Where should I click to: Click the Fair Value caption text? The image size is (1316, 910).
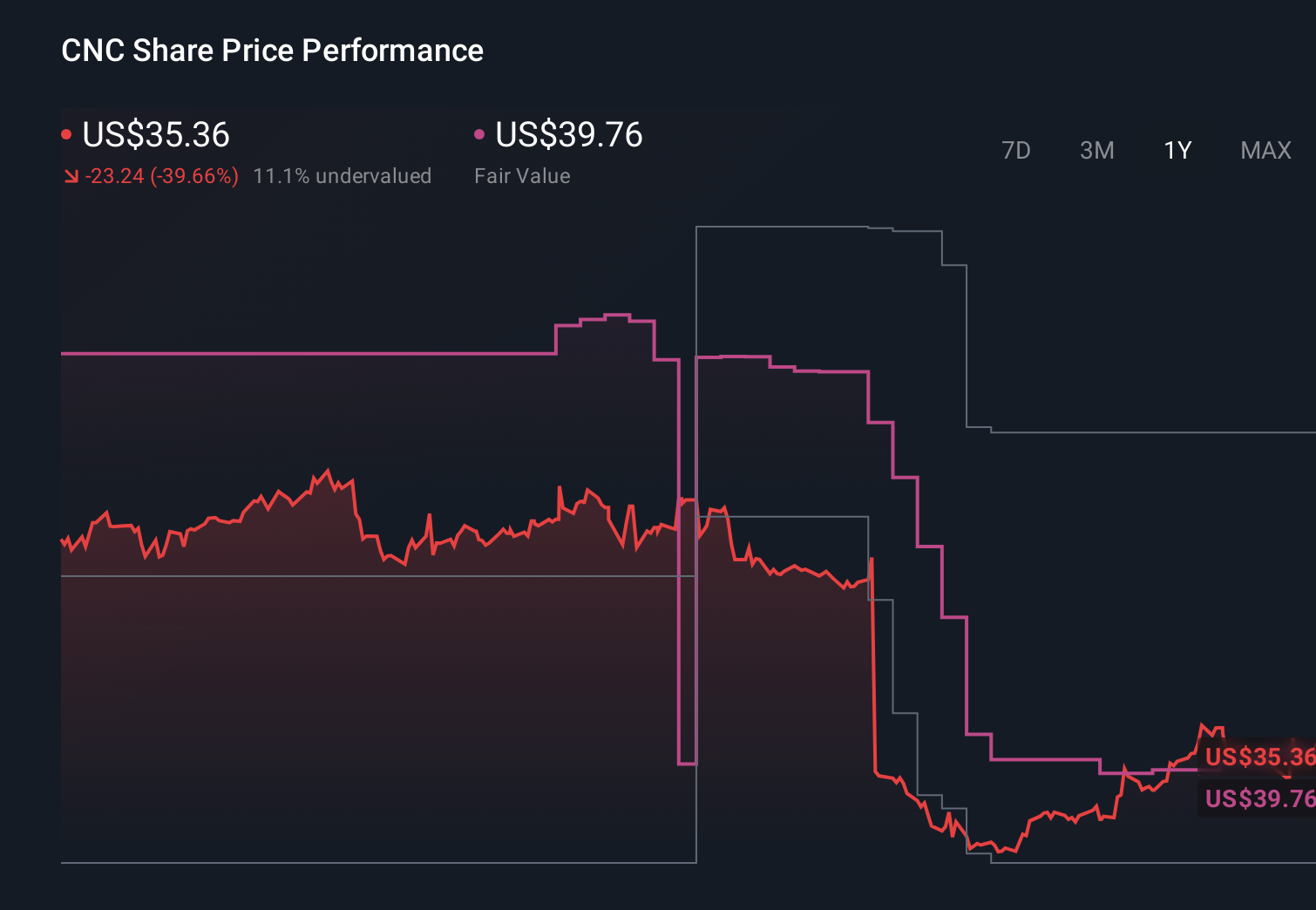pos(522,175)
